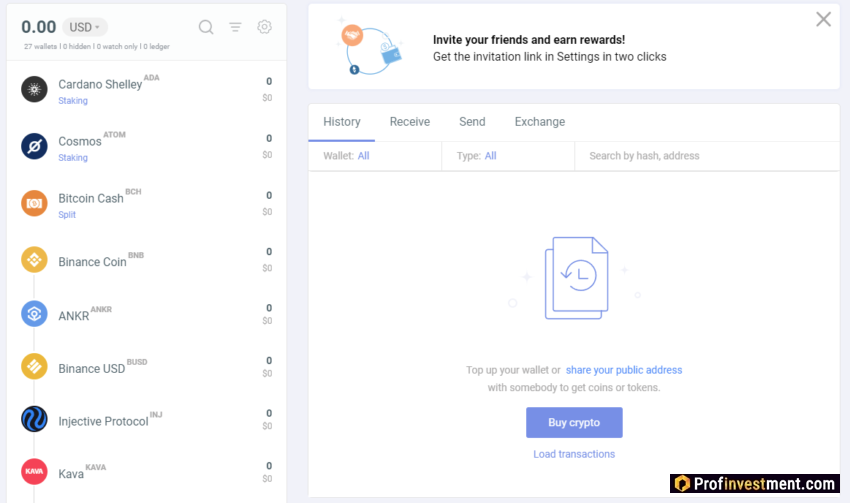Click the Bitcoin Cash coin icon
The image size is (850, 503).
[34, 203]
